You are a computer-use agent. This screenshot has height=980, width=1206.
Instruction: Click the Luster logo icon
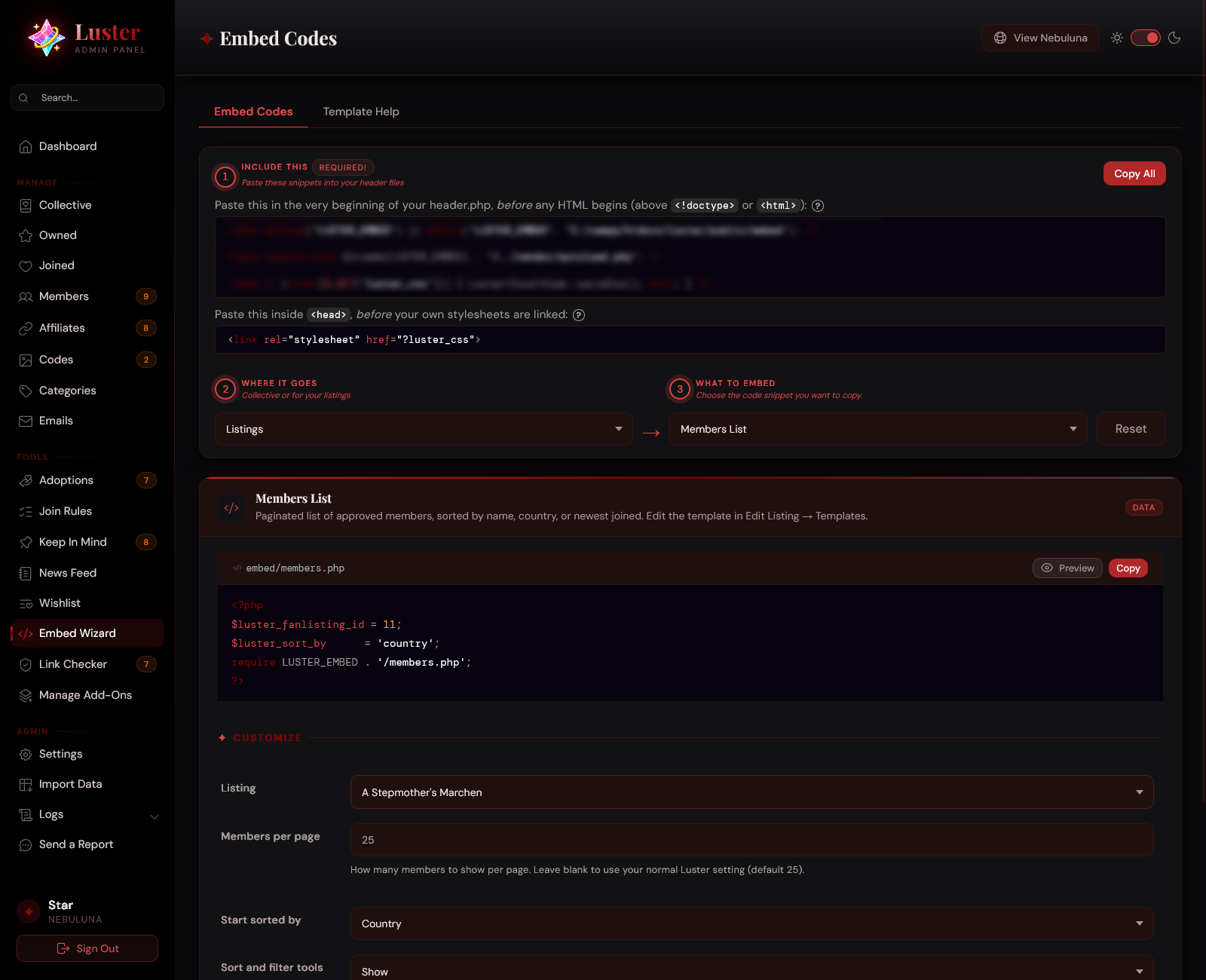point(46,37)
